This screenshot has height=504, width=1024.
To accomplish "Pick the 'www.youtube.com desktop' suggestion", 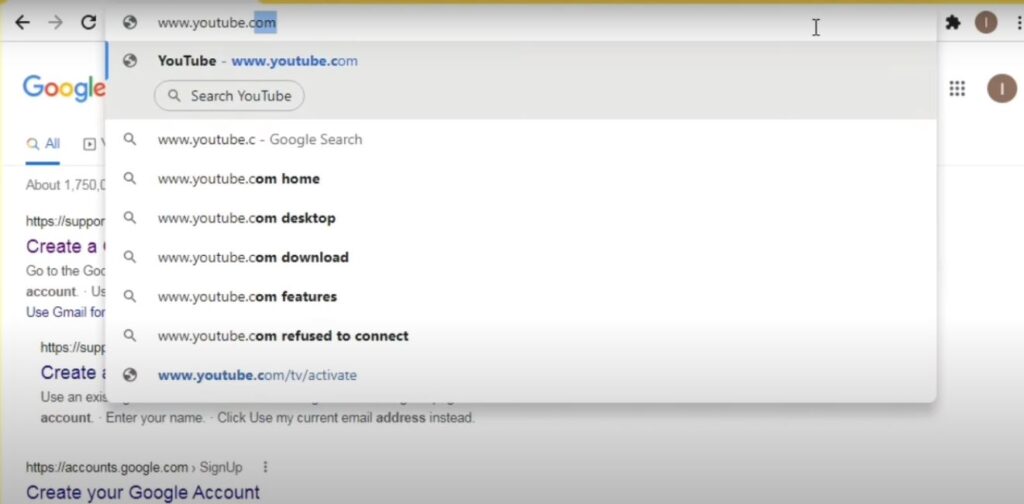I will [x=520, y=218].
